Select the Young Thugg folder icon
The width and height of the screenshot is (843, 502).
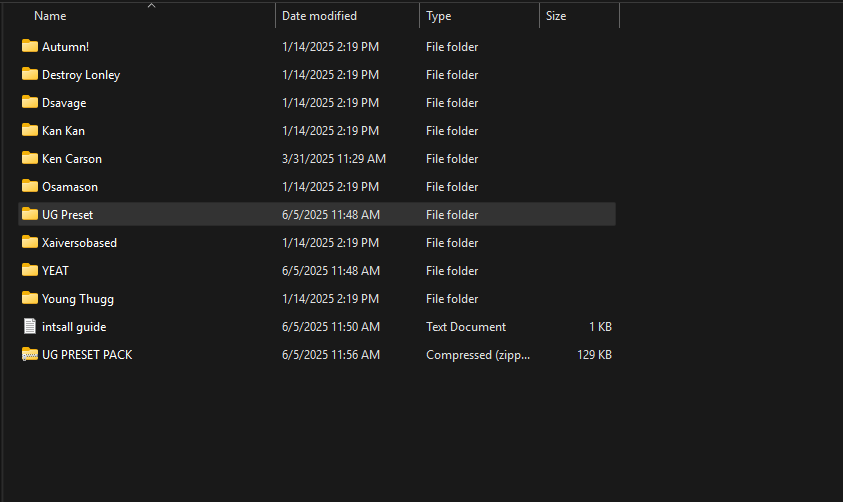[x=30, y=298]
